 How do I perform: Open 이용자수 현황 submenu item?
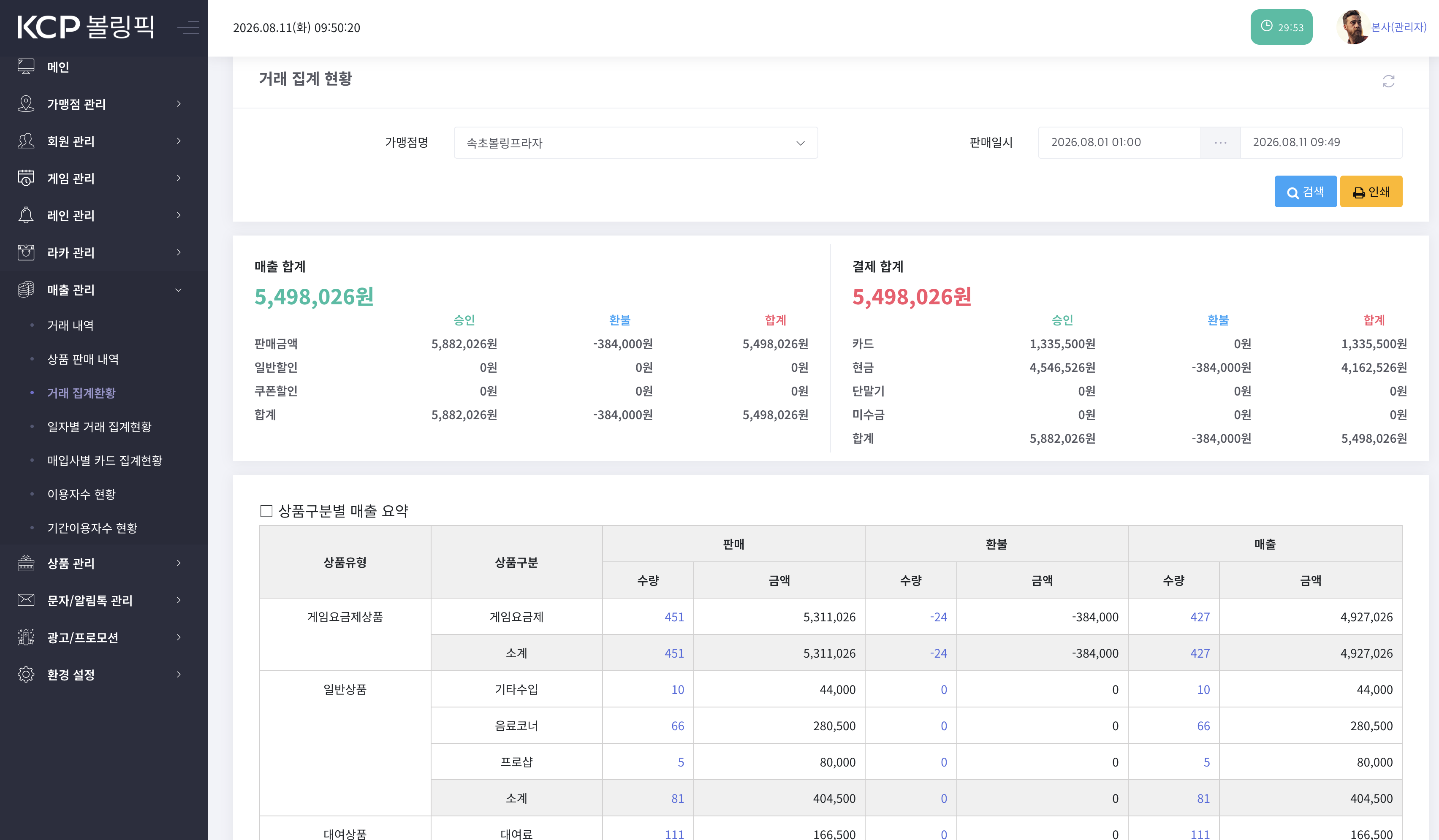(81, 494)
